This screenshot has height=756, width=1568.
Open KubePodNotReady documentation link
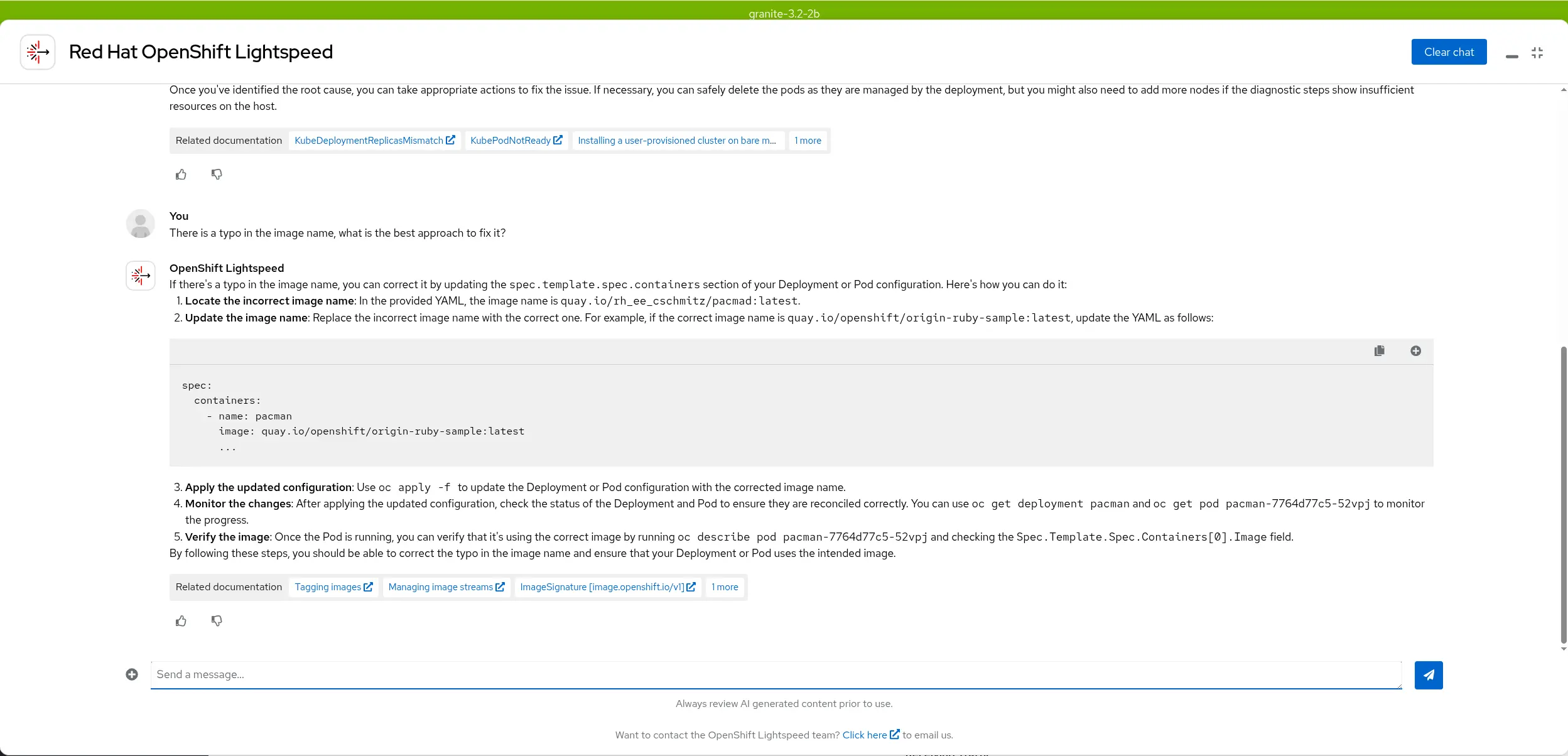tap(516, 141)
